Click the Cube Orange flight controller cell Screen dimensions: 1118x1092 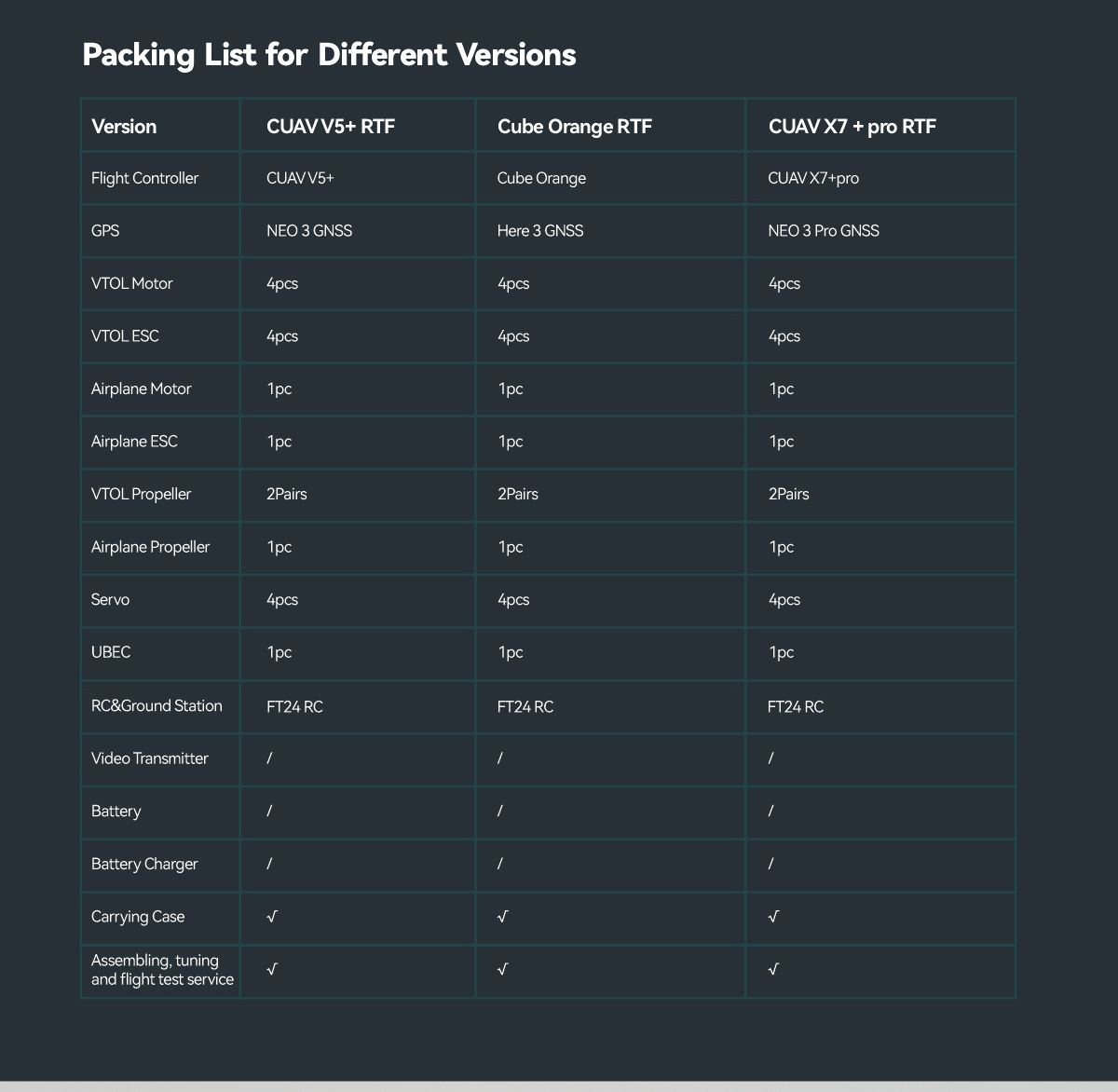pyautogui.click(x=541, y=178)
